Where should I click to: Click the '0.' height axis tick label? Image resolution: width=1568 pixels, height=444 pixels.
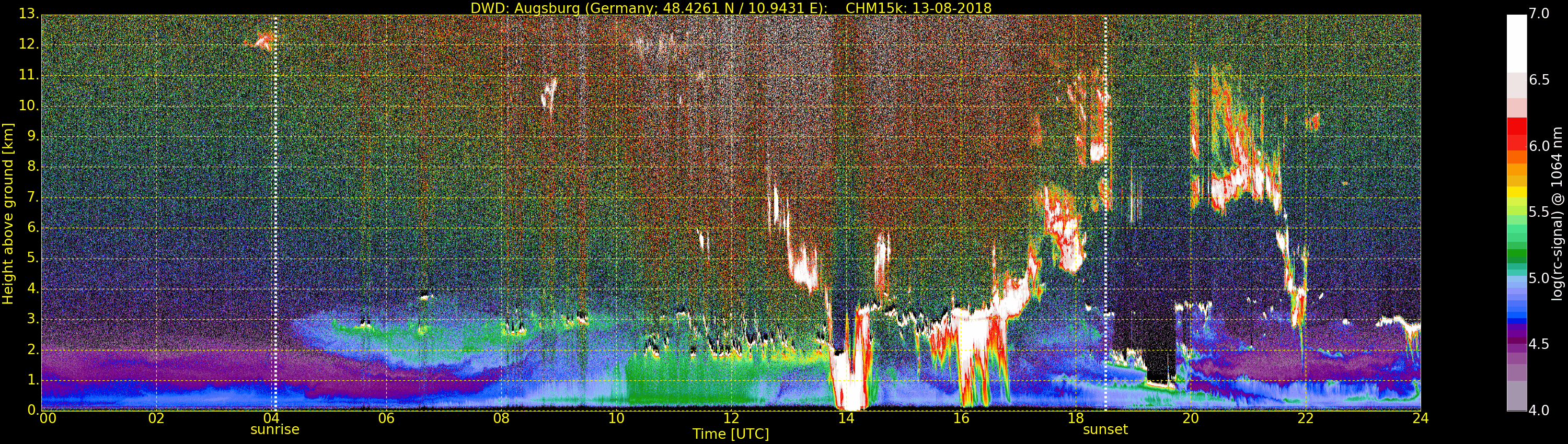(32, 410)
